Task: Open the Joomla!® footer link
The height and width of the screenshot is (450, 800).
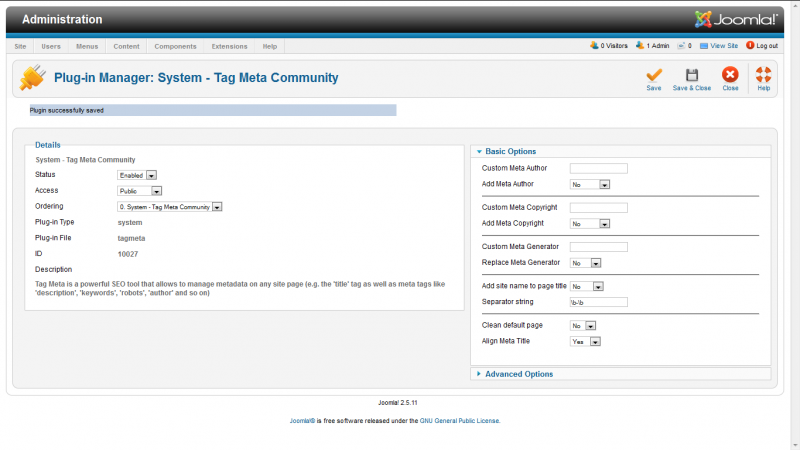Action: tap(302, 421)
